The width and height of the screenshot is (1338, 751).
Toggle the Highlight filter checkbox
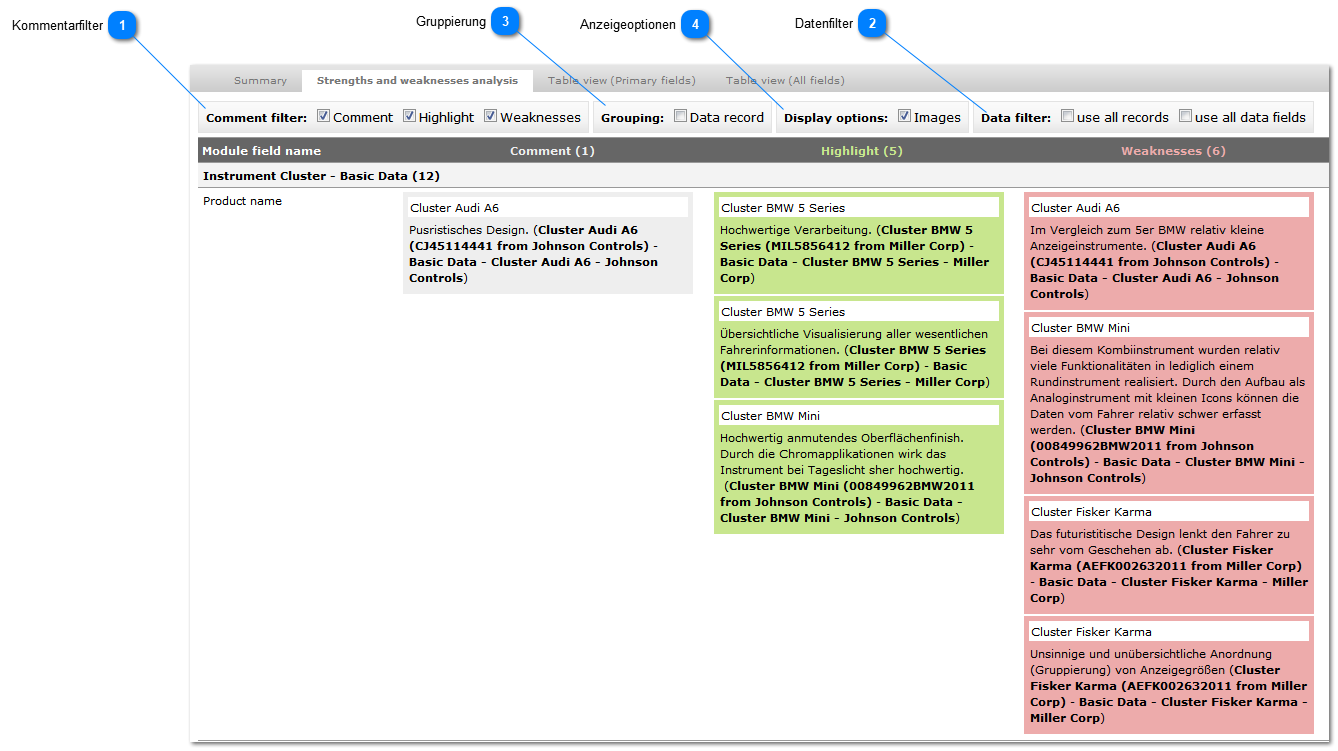tap(410, 116)
